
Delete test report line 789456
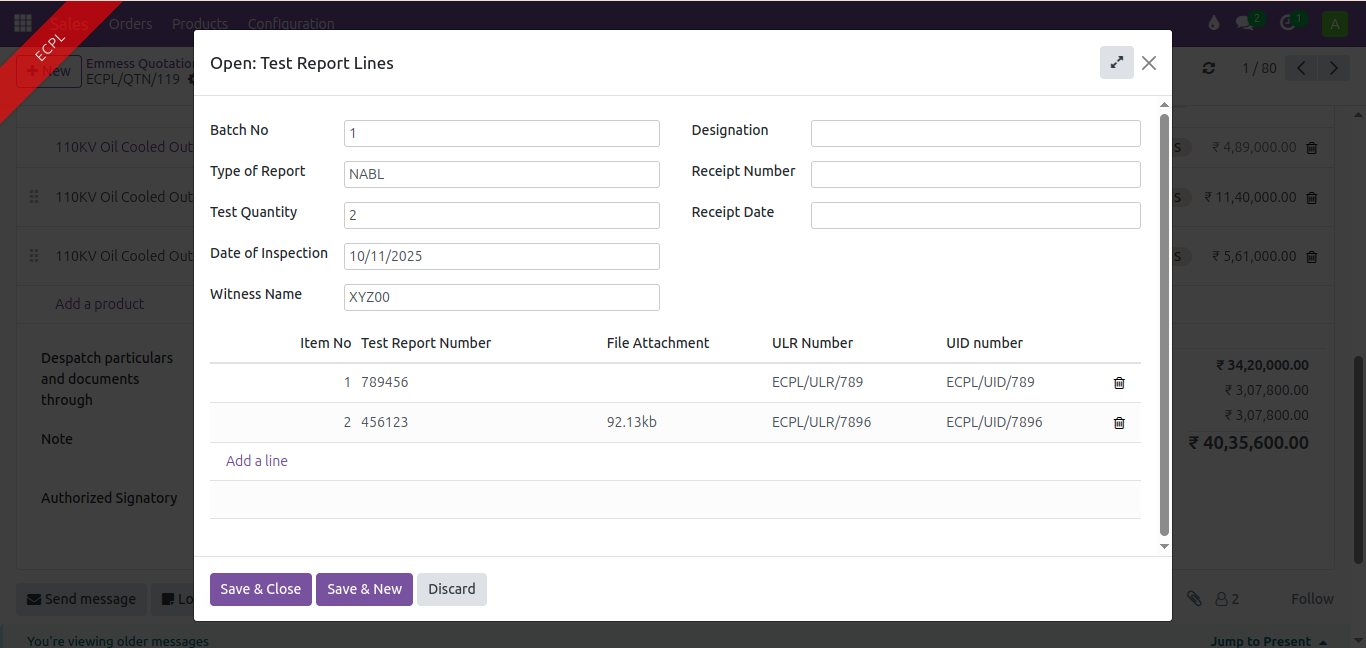(1119, 383)
